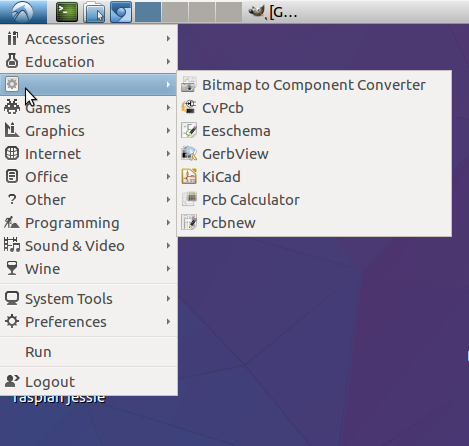
Task: Start Pcb Calculator from the submenu
Action: [x=314, y=200]
